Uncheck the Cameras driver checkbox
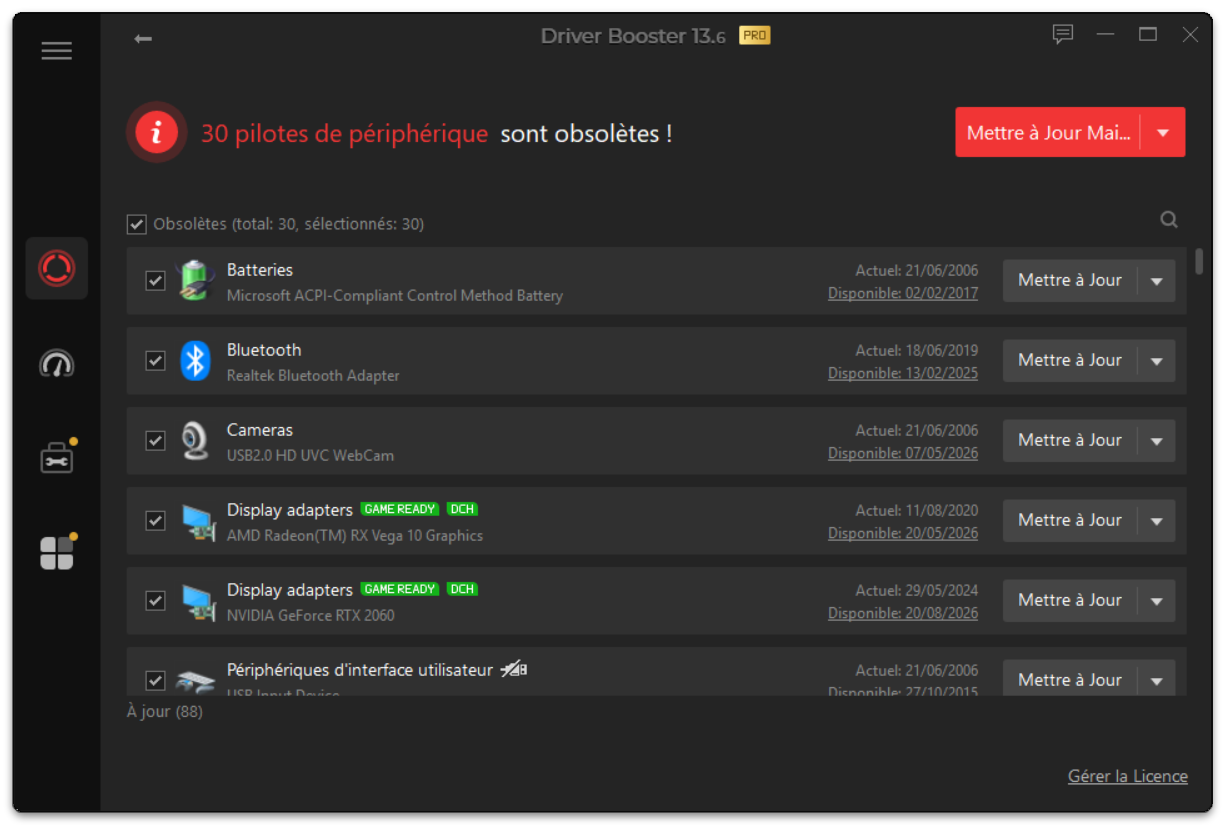 pos(155,441)
